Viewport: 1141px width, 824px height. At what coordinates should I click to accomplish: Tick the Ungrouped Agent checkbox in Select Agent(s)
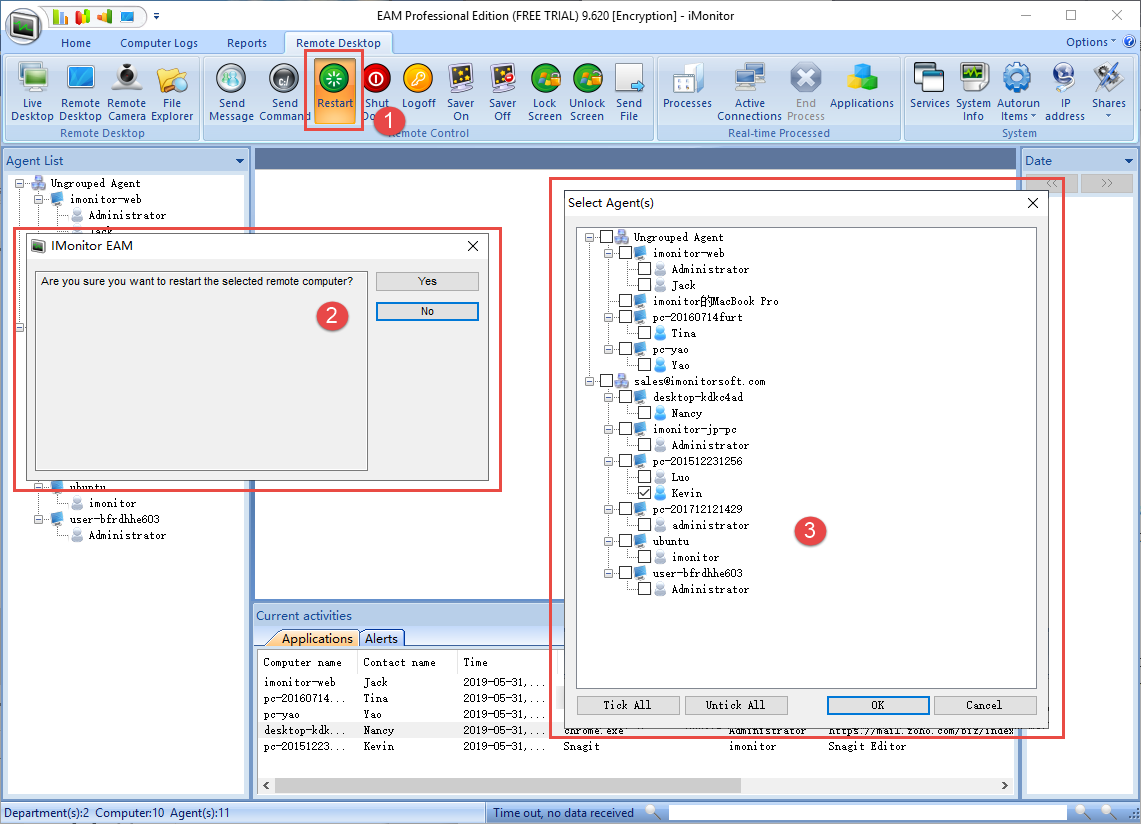tap(606, 237)
